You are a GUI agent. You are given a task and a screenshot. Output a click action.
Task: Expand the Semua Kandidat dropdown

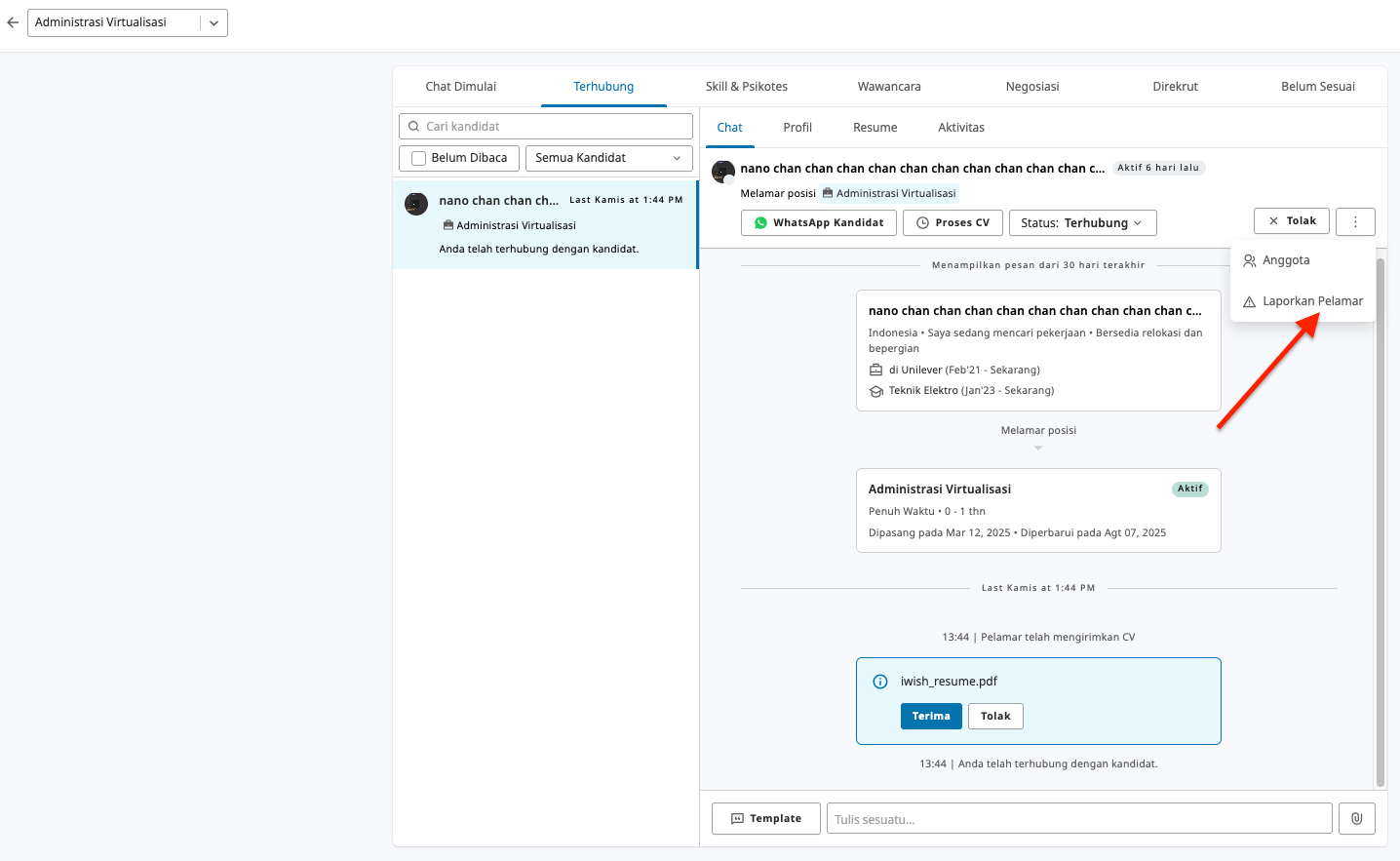point(608,158)
